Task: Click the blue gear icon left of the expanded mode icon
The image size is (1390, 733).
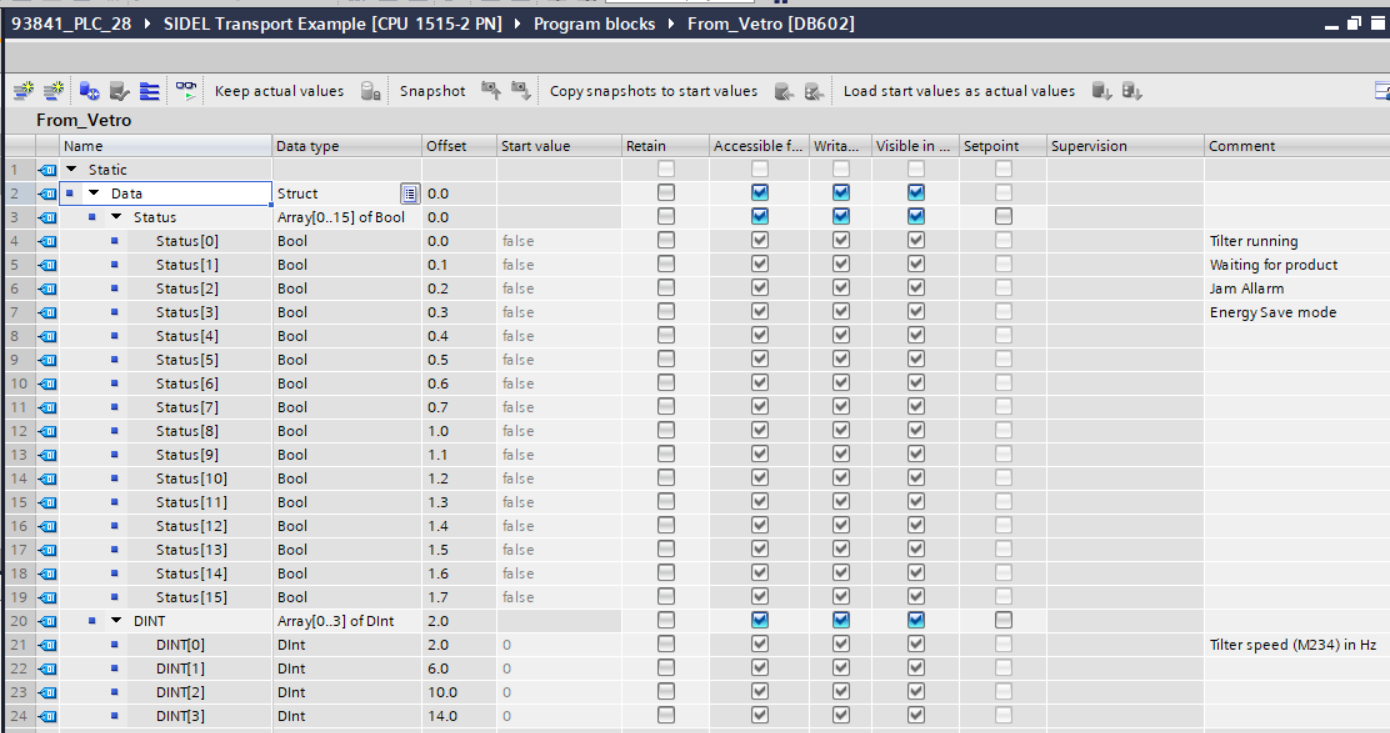Action: [90, 91]
